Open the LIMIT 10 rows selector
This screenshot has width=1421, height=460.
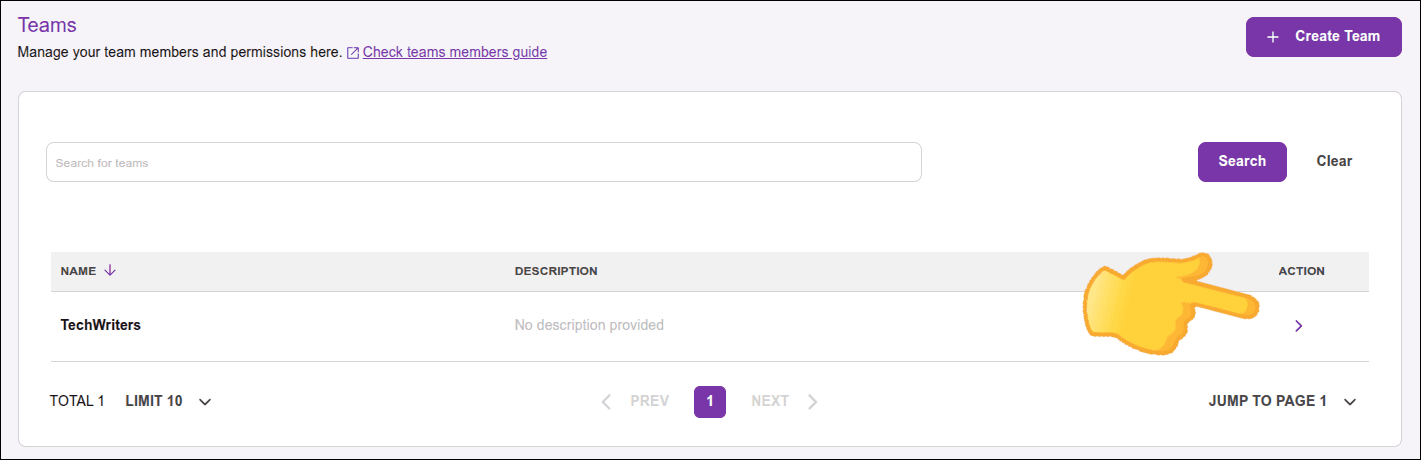(154, 401)
